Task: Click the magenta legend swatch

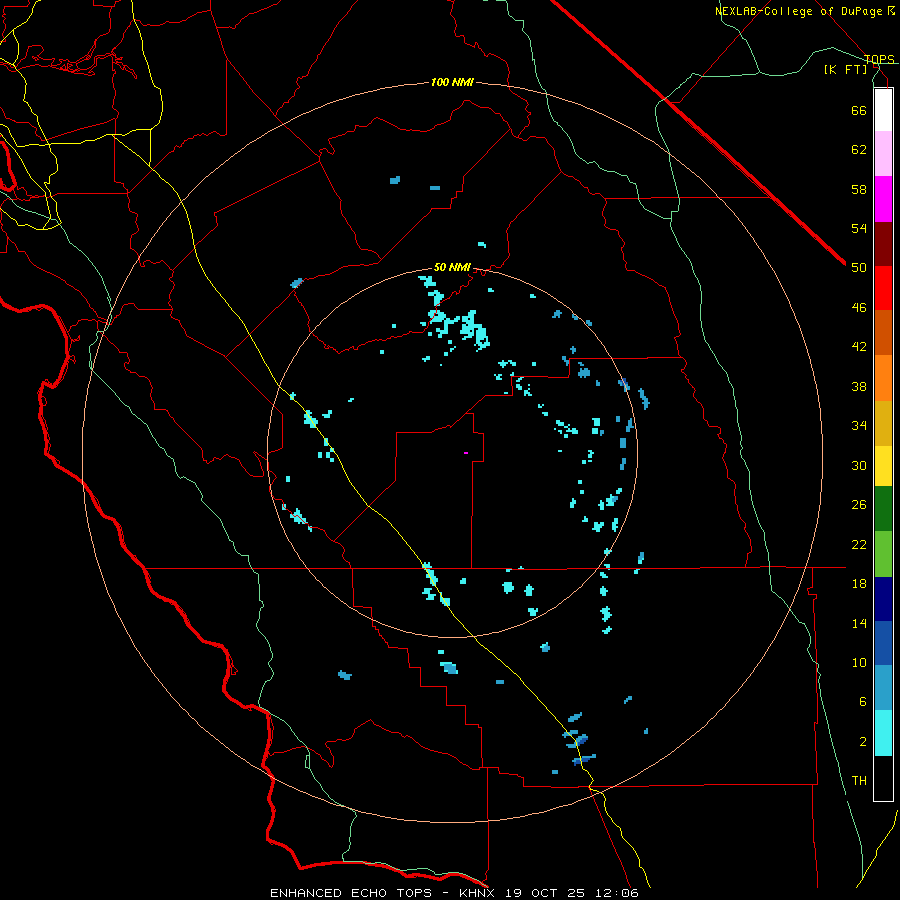Action: click(x=883, y=199)
